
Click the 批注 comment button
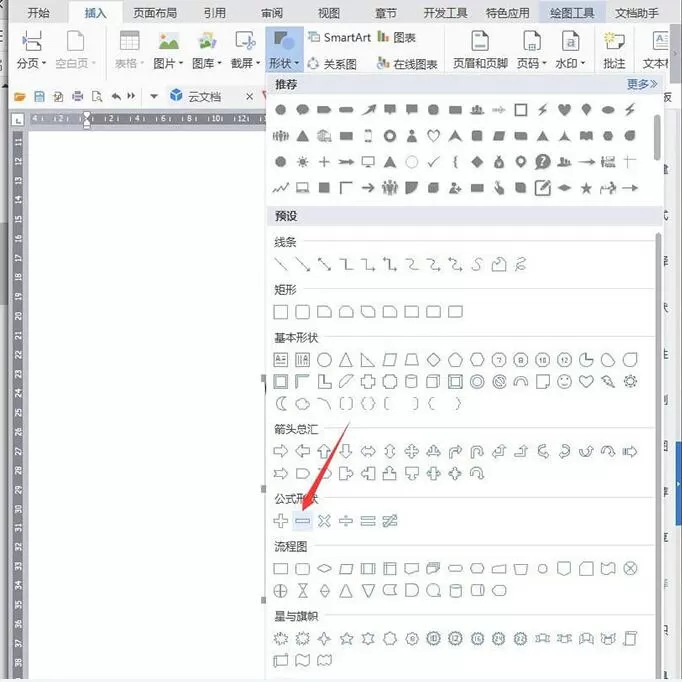coord(614,49)
